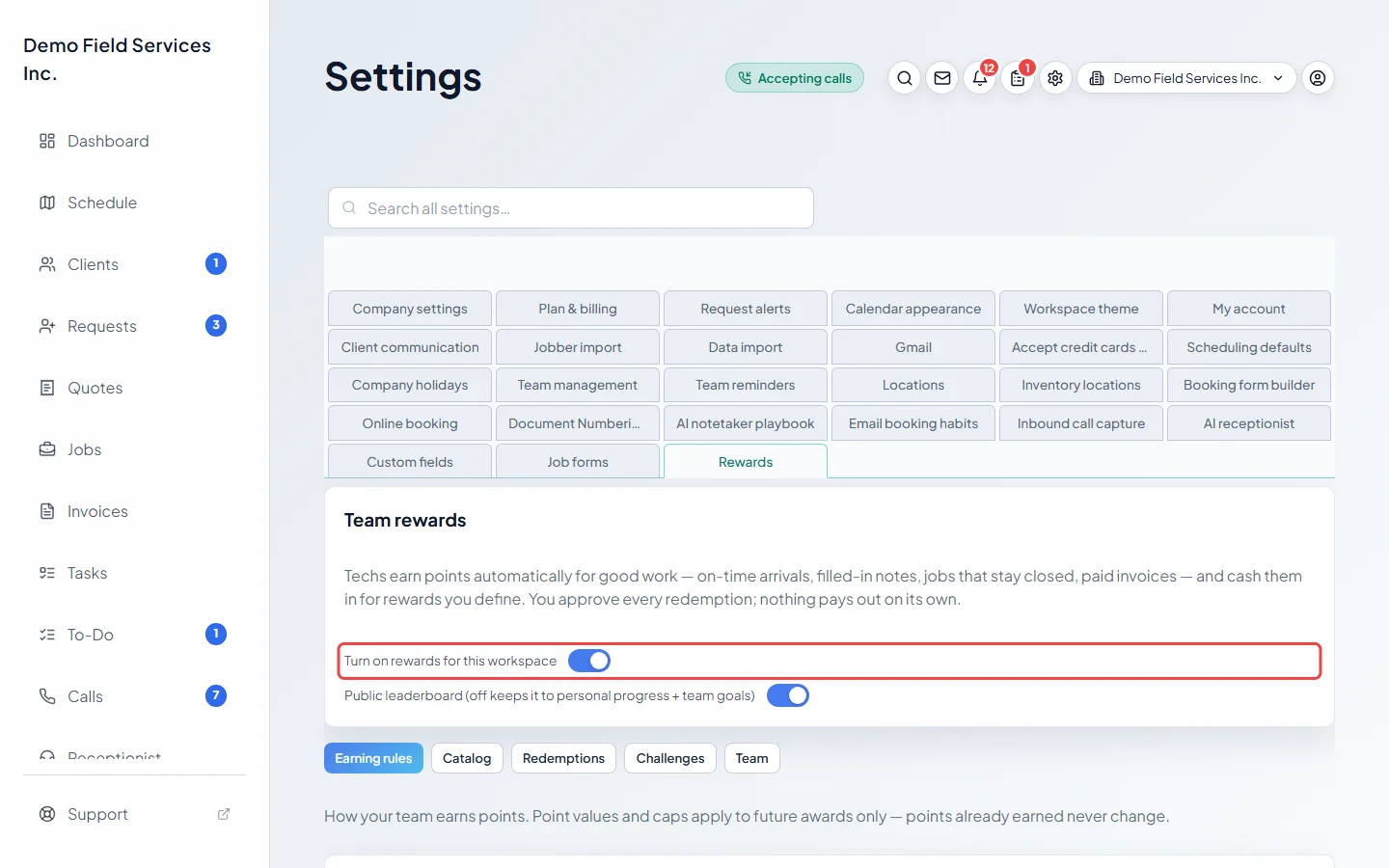1389x868 pixels.
Task: Select the To-Do checklist icon
Action: point(47,635)
